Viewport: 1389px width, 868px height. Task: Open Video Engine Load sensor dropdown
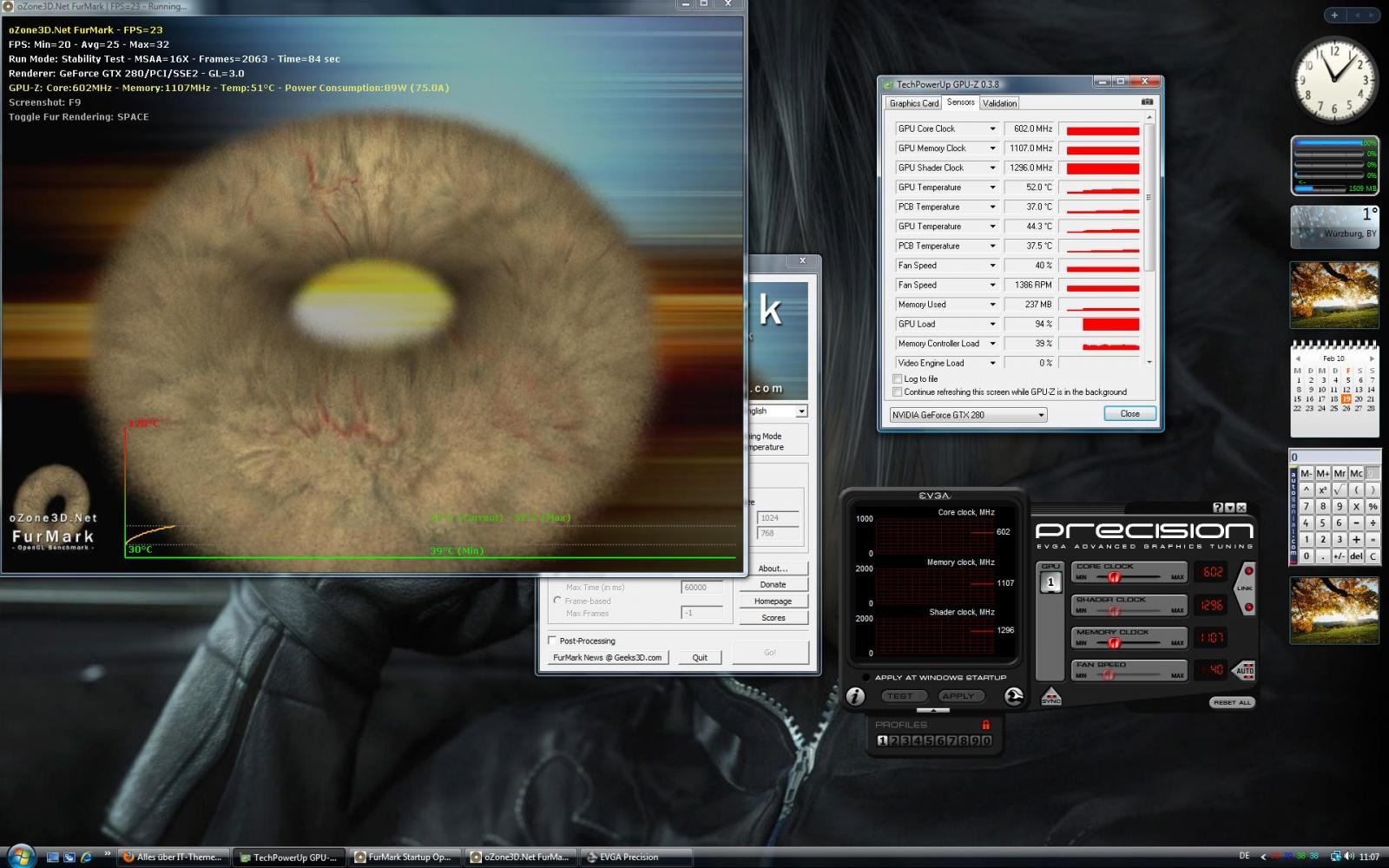(x=993, y=363)
